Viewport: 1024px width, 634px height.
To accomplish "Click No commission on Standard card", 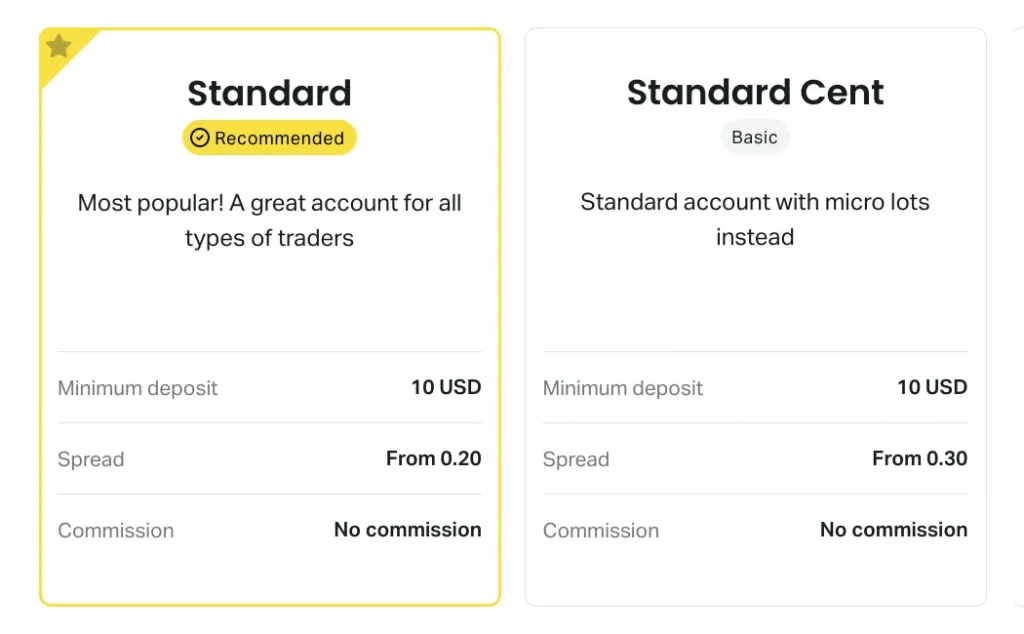I will click(x=408, y=530).
